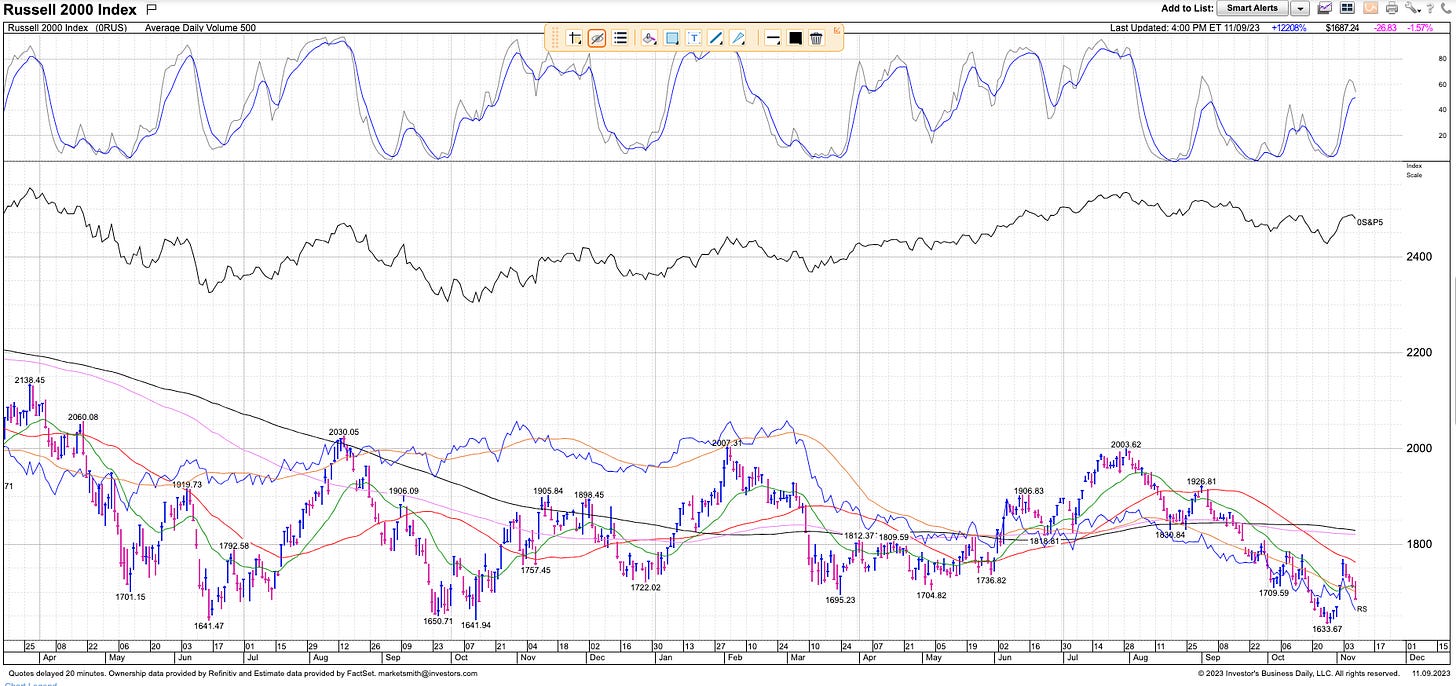1456x686 pixels.
Task: Open line thickness selector
Action: 773,38
